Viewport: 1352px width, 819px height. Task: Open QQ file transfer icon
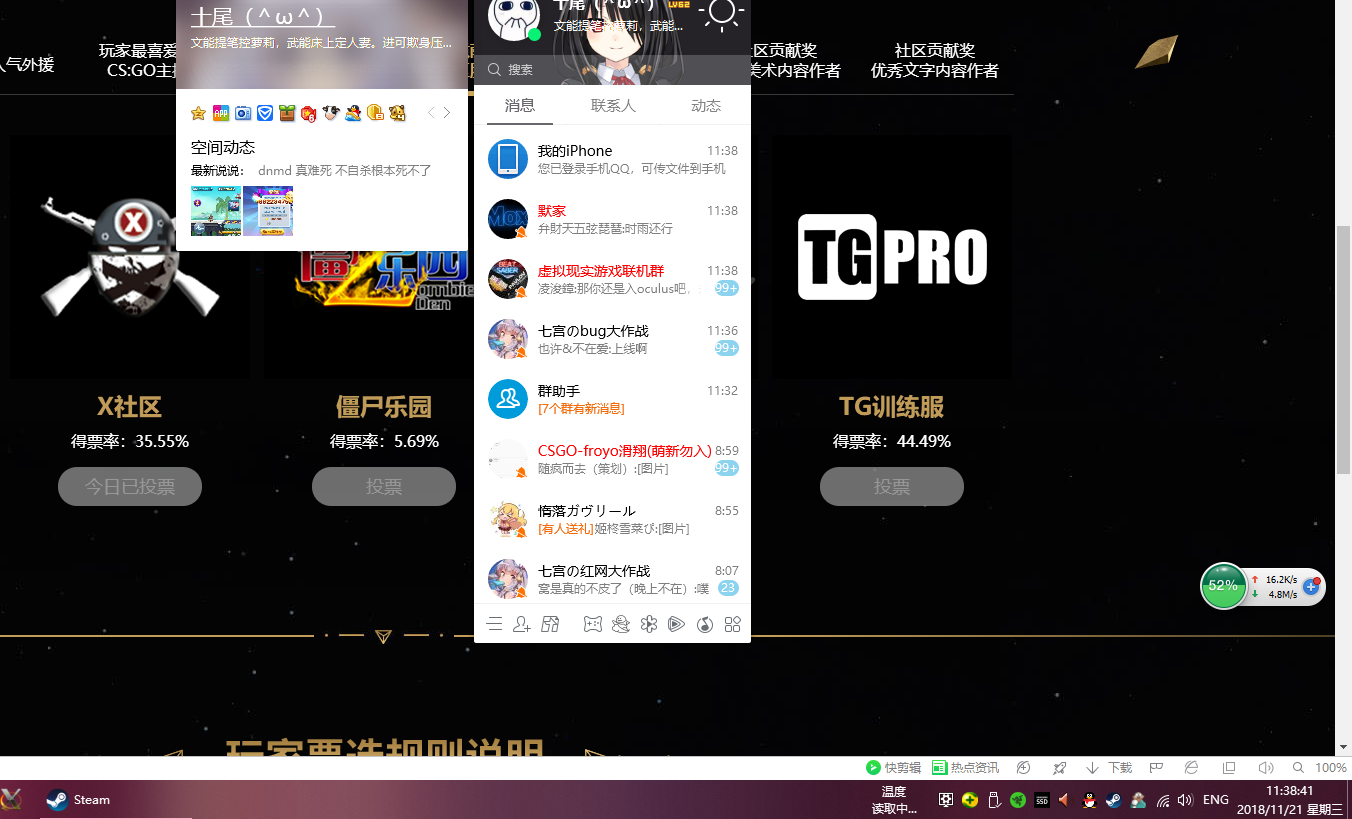tap(549, 624)
